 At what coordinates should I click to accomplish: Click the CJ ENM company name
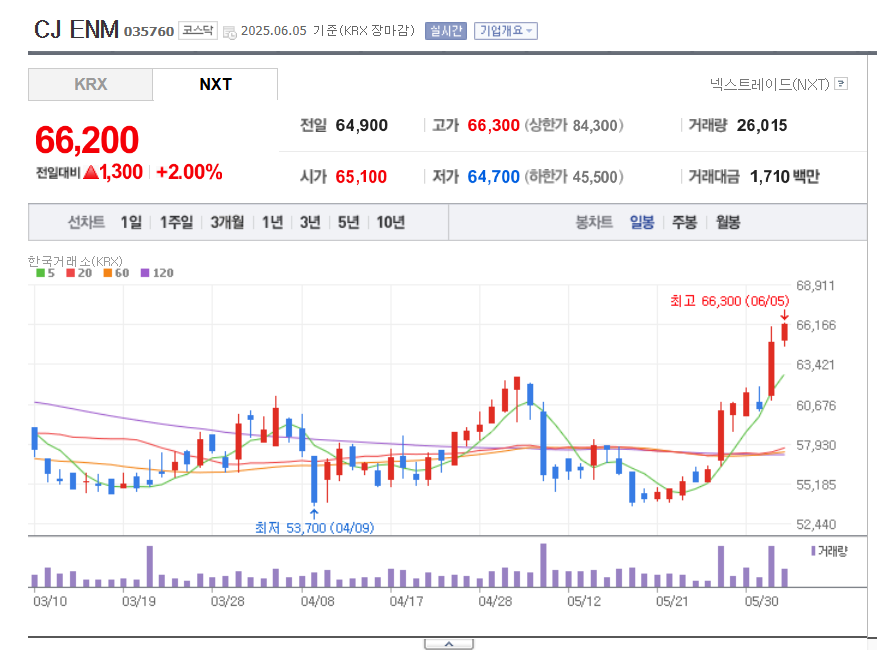76,30
